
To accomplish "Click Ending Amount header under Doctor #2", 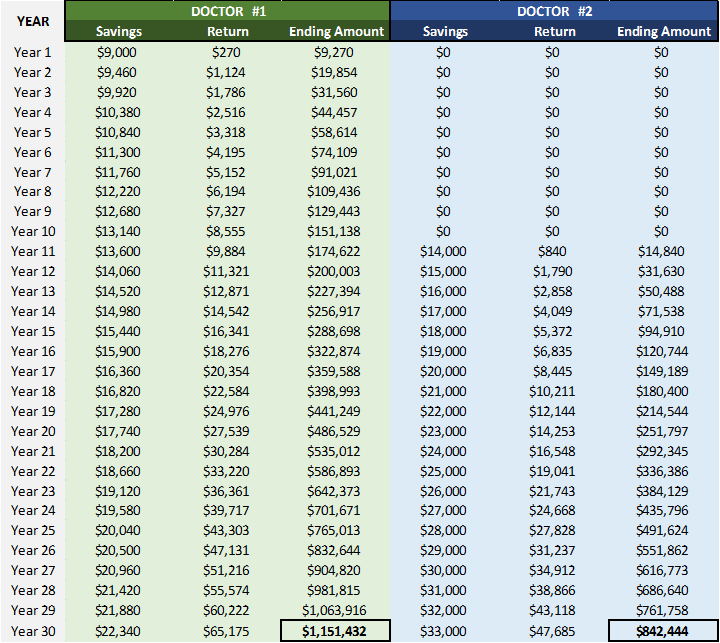I will coord(664,32).
